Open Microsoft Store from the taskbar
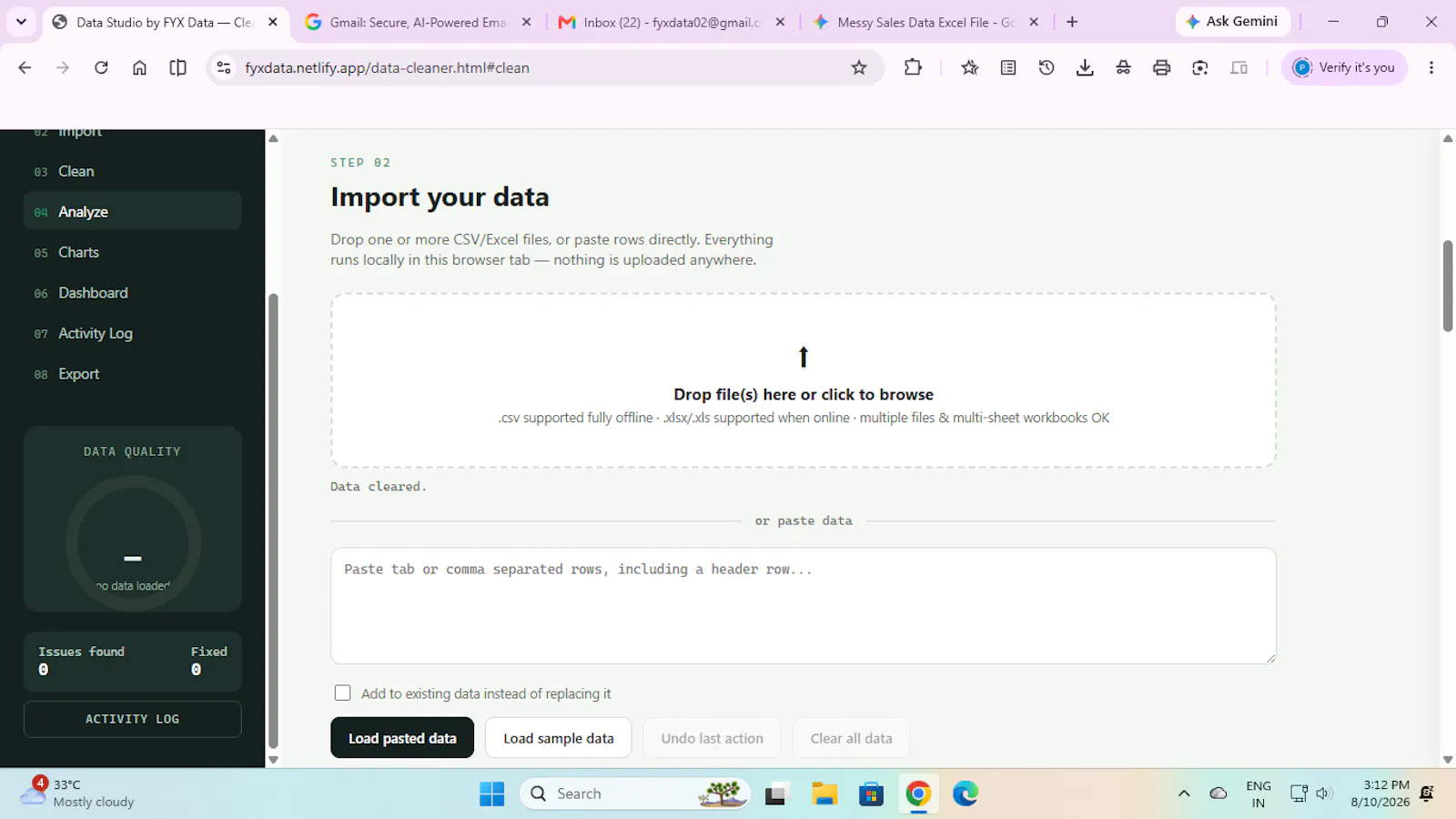Viewport: 1456px width, 819px height. tap(871, 794)
